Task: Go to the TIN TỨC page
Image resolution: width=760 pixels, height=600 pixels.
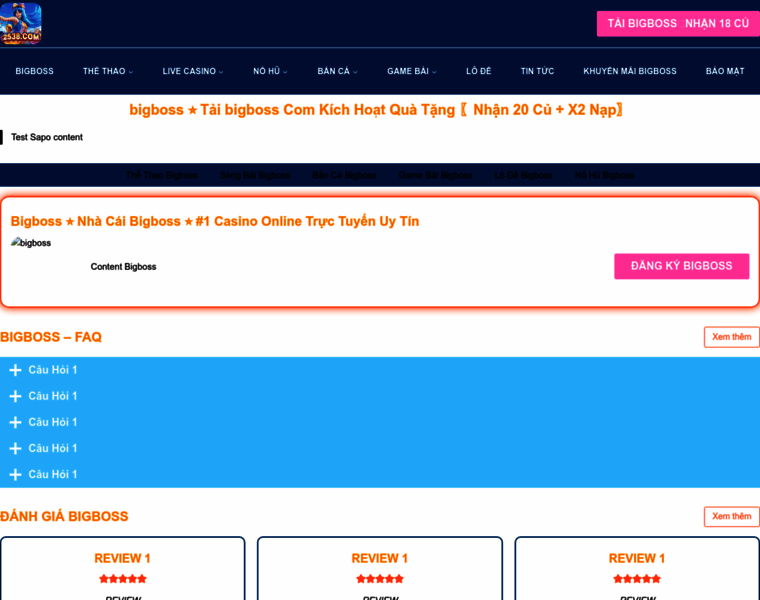Action: point(537,71)
